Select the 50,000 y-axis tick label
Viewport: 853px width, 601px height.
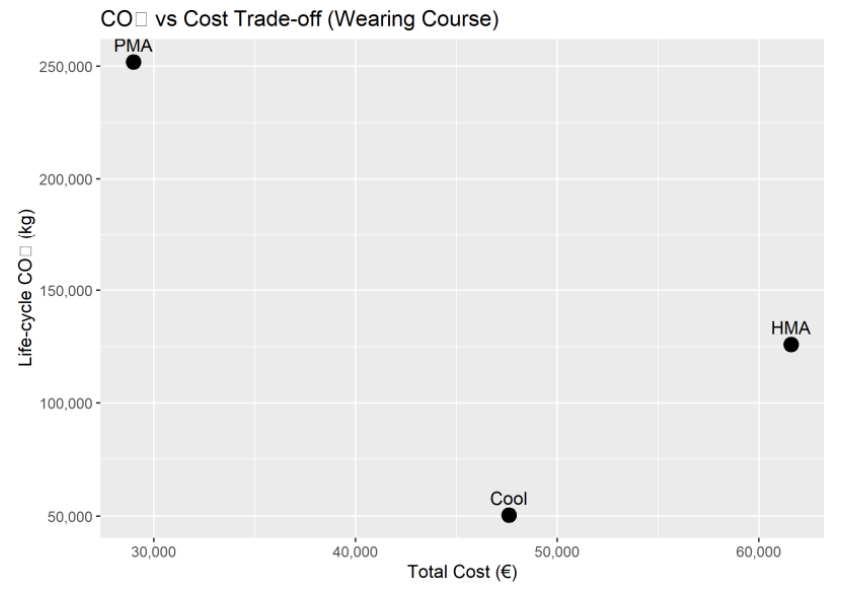[x=70, y=517]
